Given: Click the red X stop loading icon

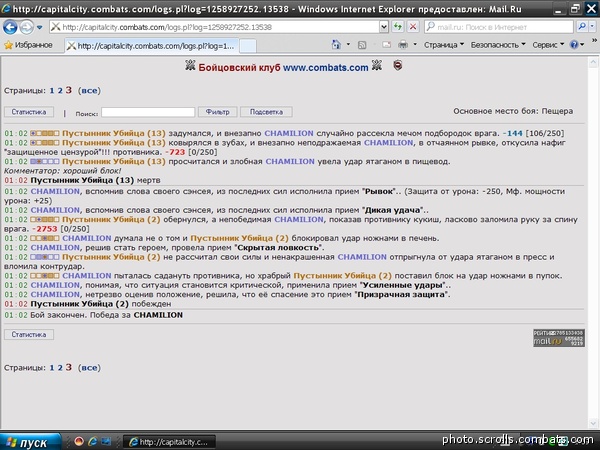Looking at the screenshot, I should coord(413,27).
